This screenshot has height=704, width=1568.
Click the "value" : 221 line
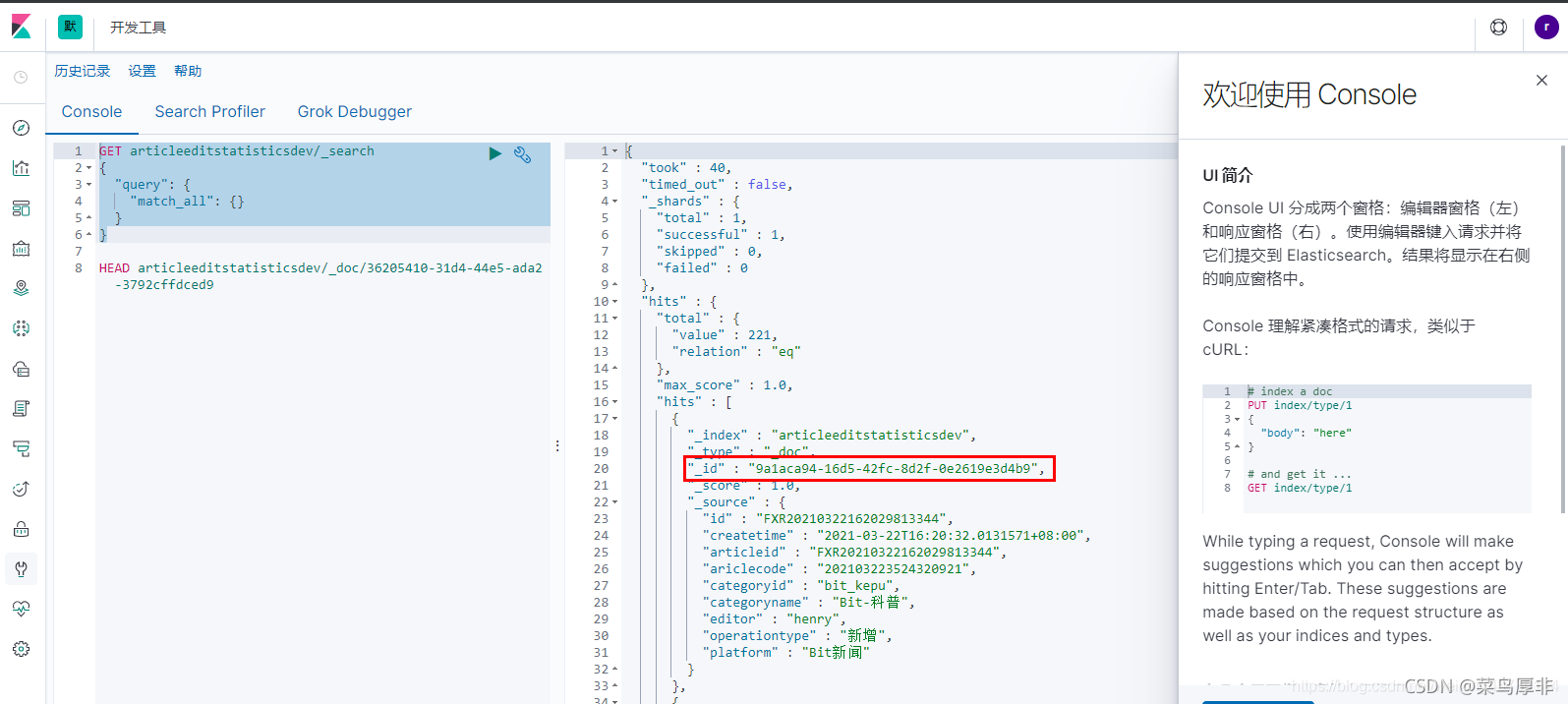tap(725, 335)
